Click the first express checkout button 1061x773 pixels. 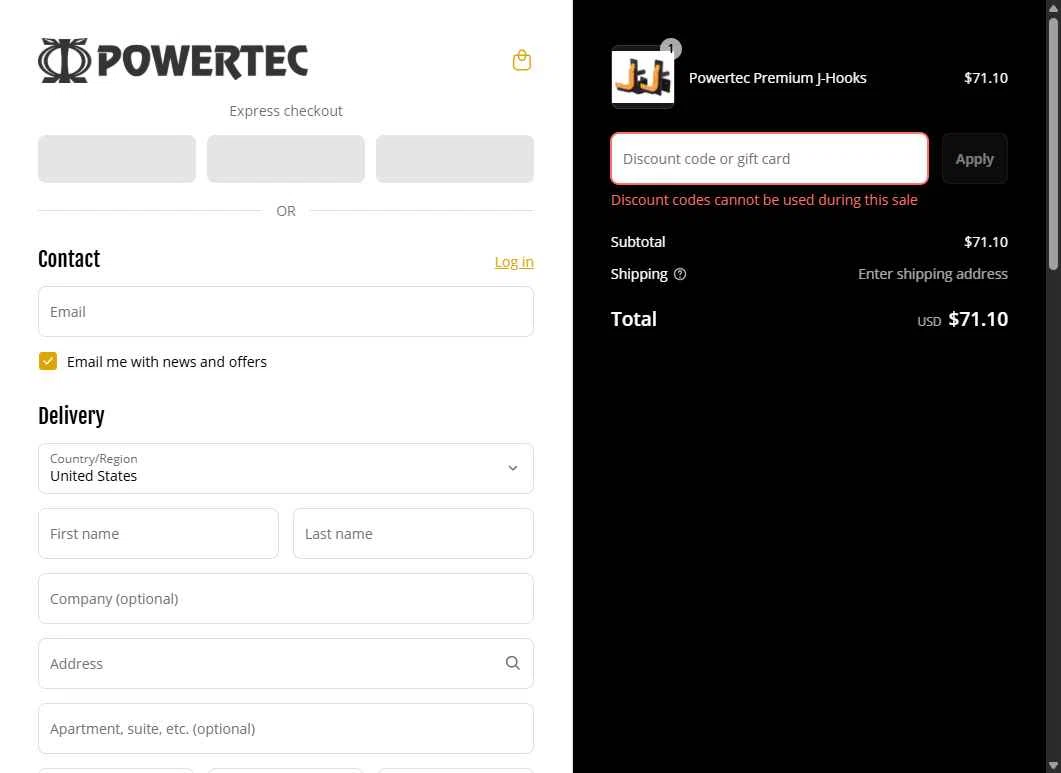[117, 159]
